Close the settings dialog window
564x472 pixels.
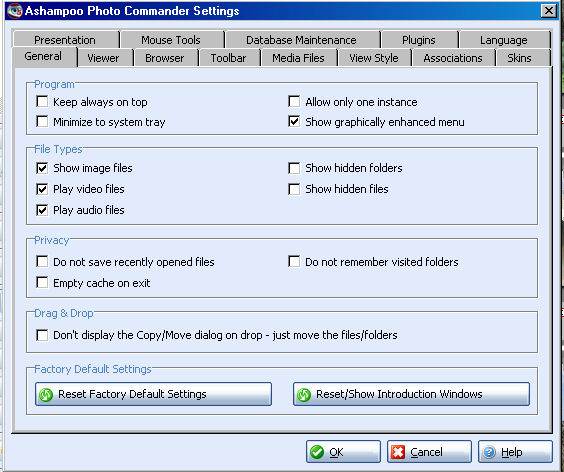click(549, 11)
